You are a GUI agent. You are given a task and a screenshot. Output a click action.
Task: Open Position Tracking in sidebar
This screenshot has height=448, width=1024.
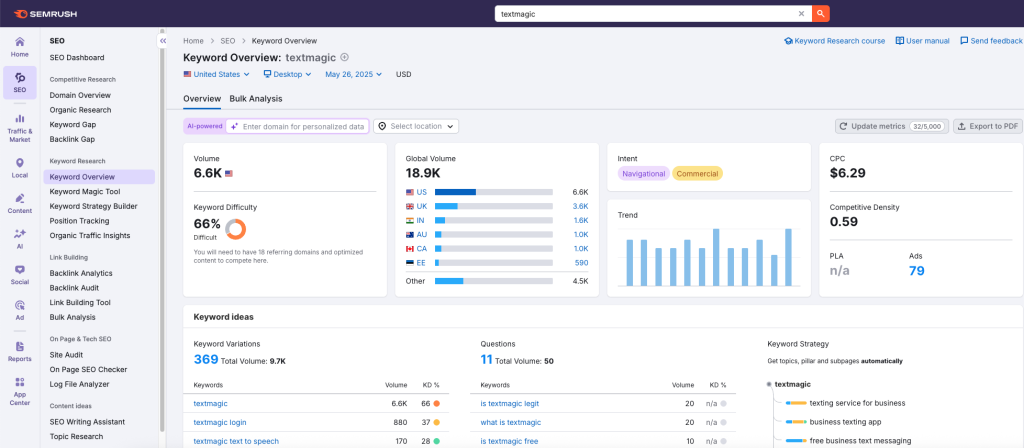pos(80,221)
